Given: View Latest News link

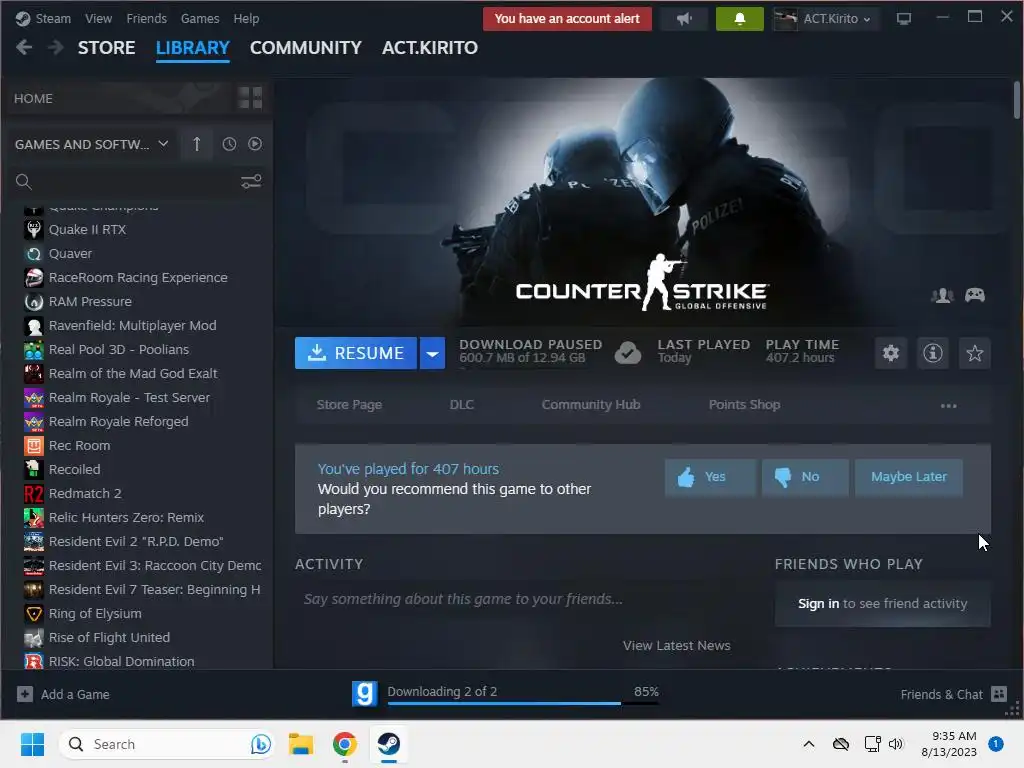Looking at the screenshot, I should tap(677, 645).
